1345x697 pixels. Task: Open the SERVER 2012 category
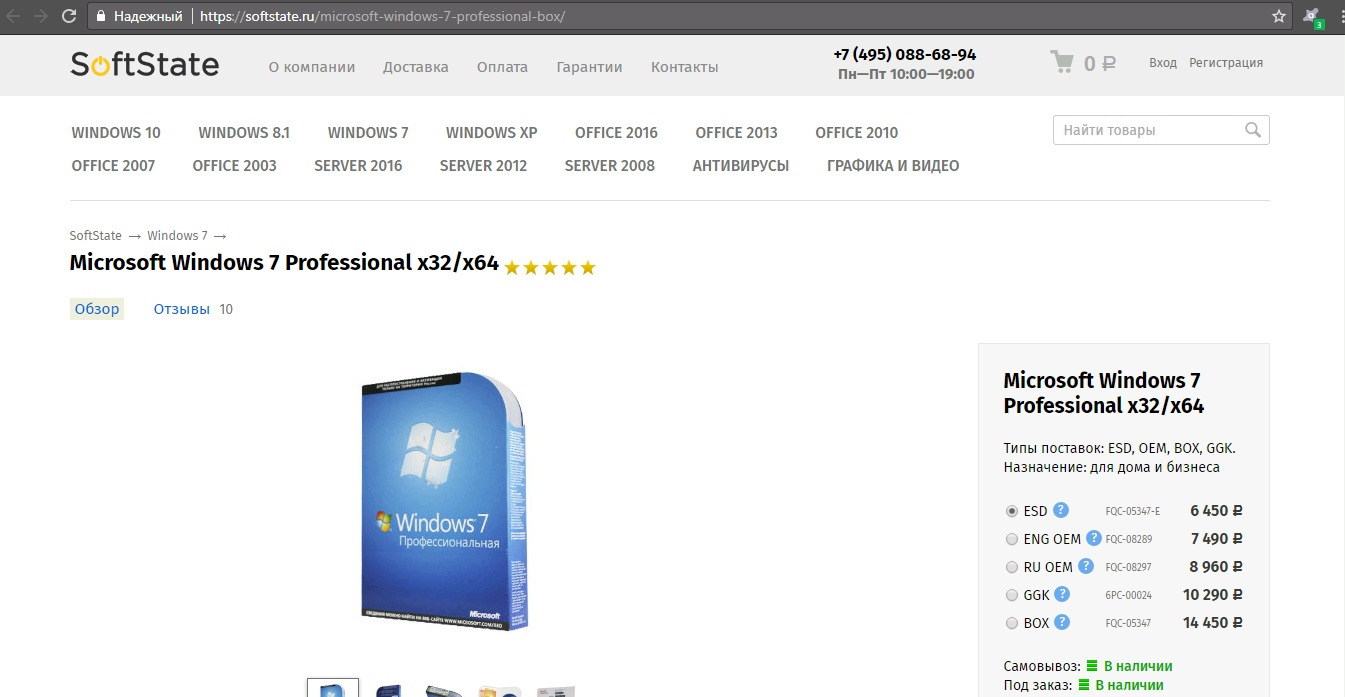(x=483, y=166)
